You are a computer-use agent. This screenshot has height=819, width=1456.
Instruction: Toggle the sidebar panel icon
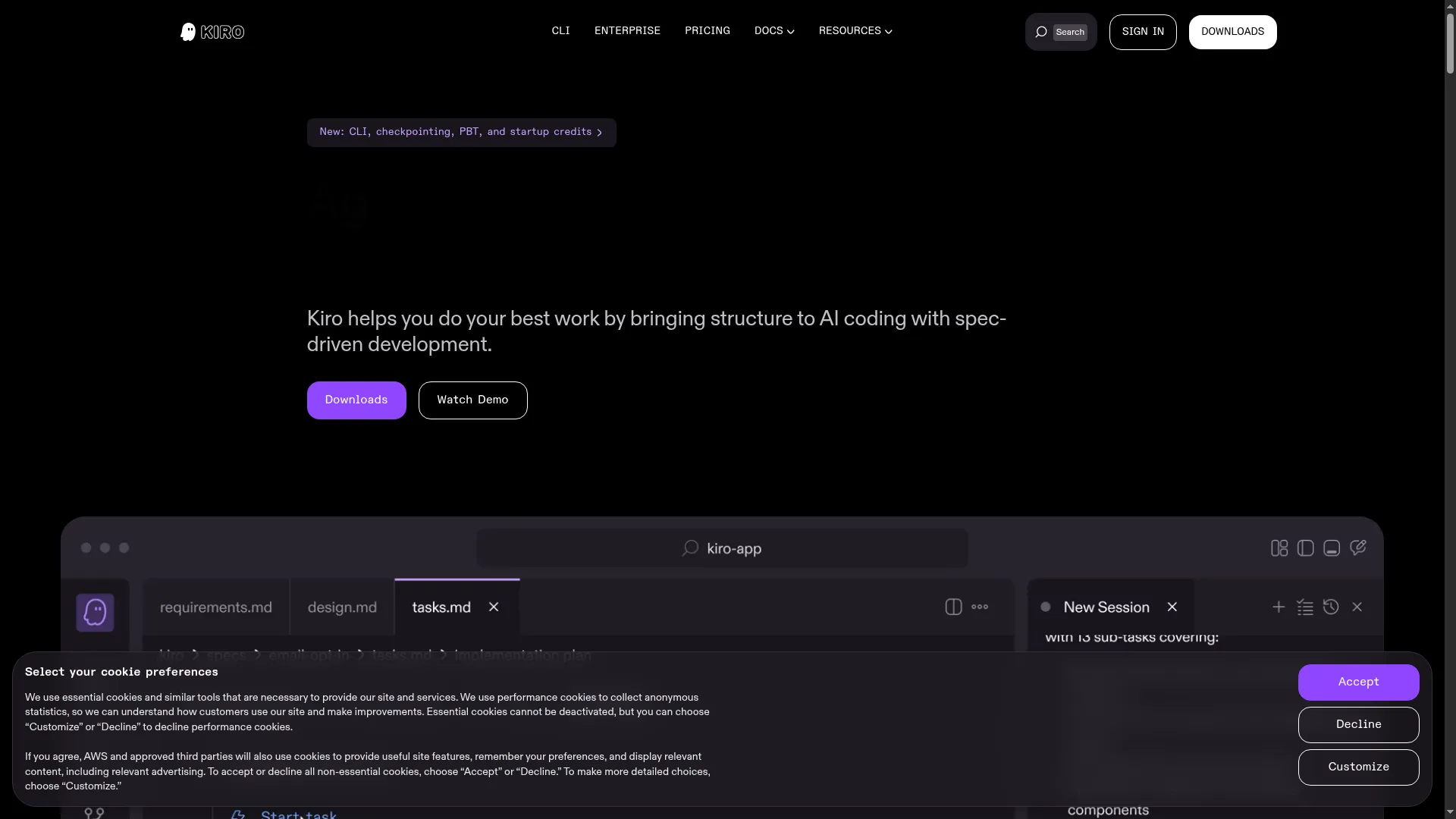click(x=1305, y=548)
